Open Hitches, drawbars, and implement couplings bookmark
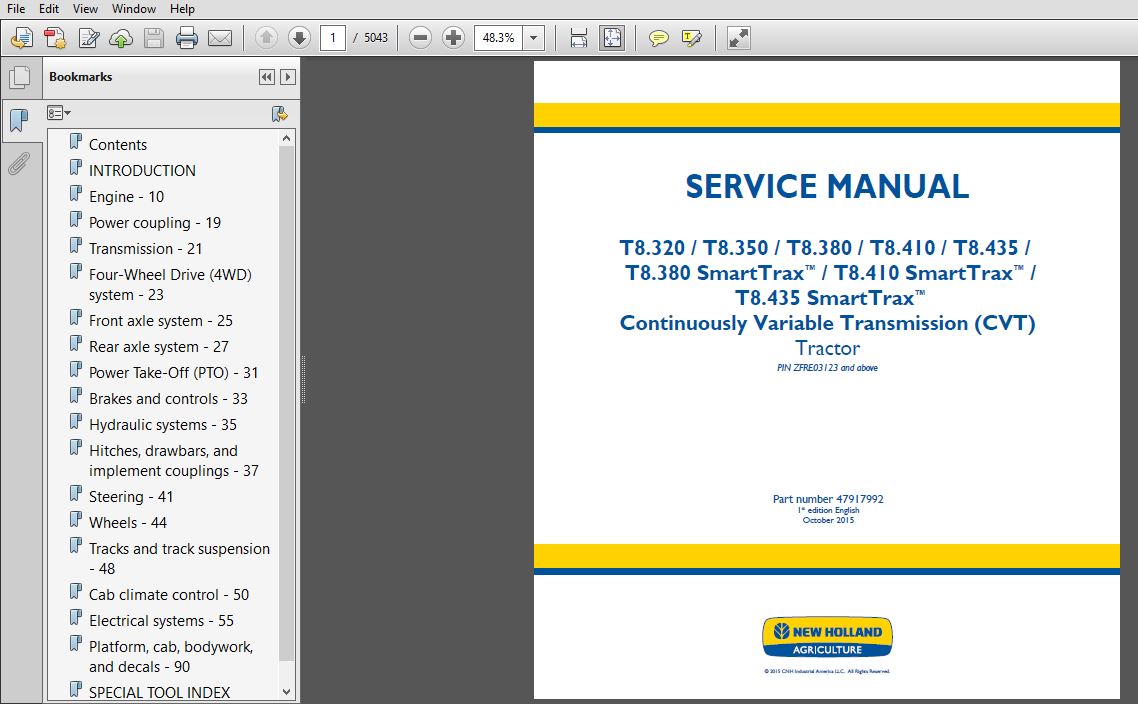Screen dimensions: 1138x704 point(173,461)
